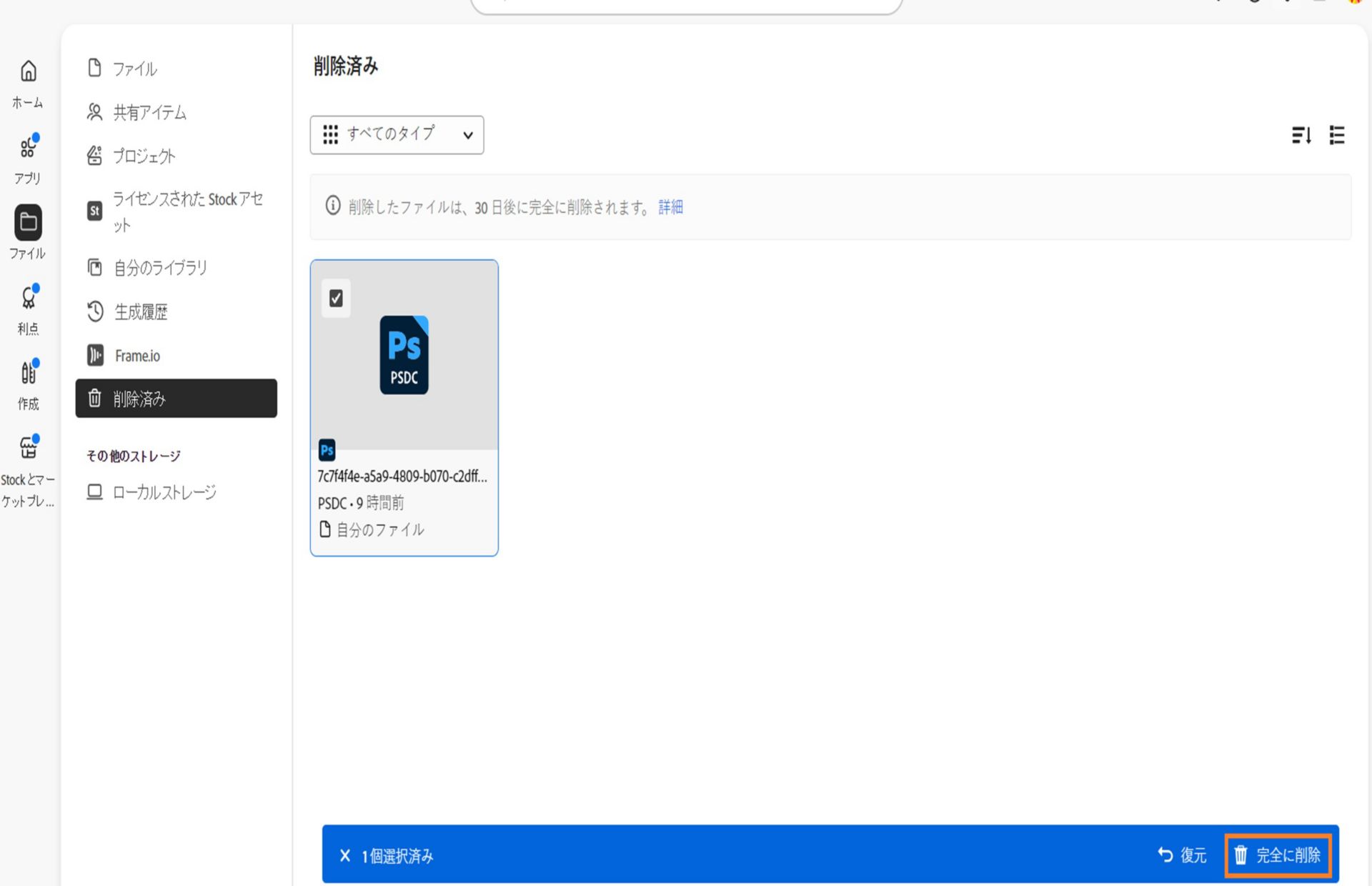
Task: Open the アプリ section icon
Action: pos(28,148)
